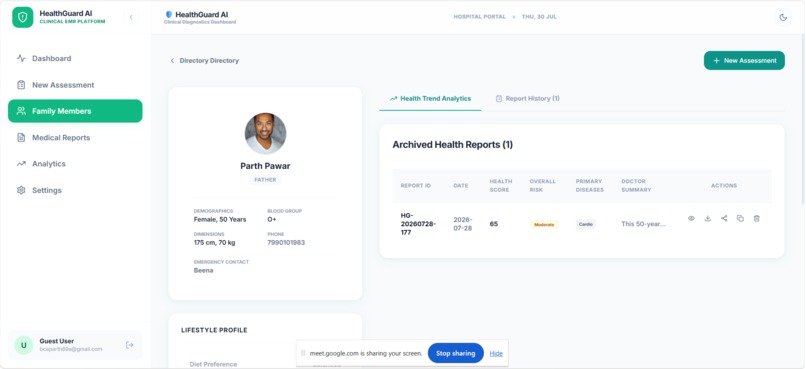The height and width of the screenshot is (369, 806).
Task: Open Medical Reports in the sidebar
Action: [75, 138]
